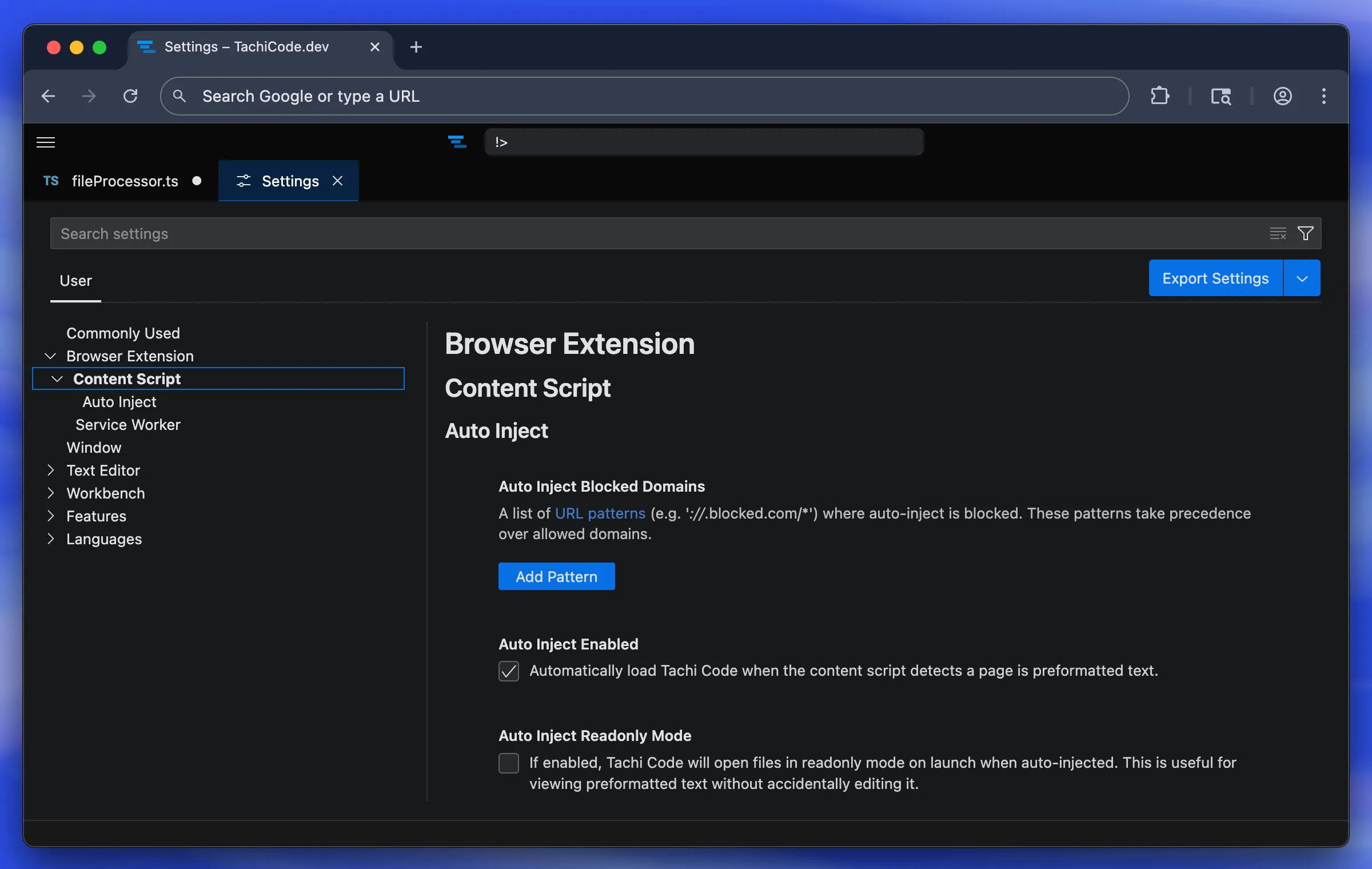The image size is (1372, 869).
Task: Open browser three-dot menu
Action: click(1323, 96)
